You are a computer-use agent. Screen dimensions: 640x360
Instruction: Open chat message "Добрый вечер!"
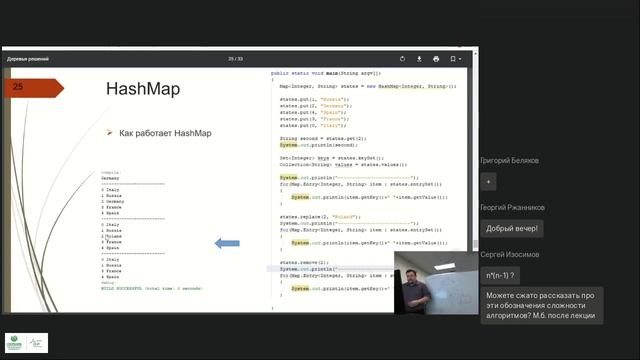pos(511,229)
